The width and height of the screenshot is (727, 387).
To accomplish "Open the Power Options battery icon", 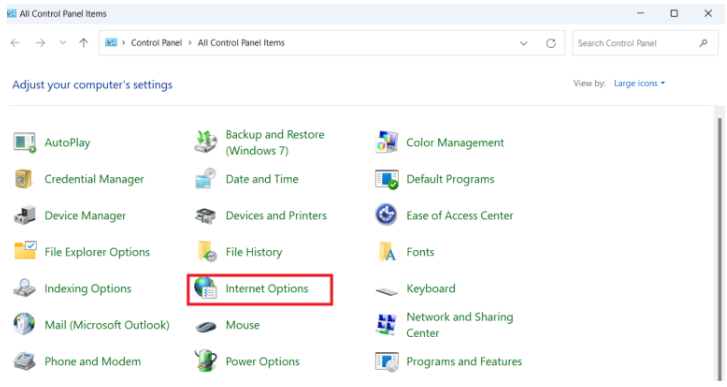I will (205, 361).
